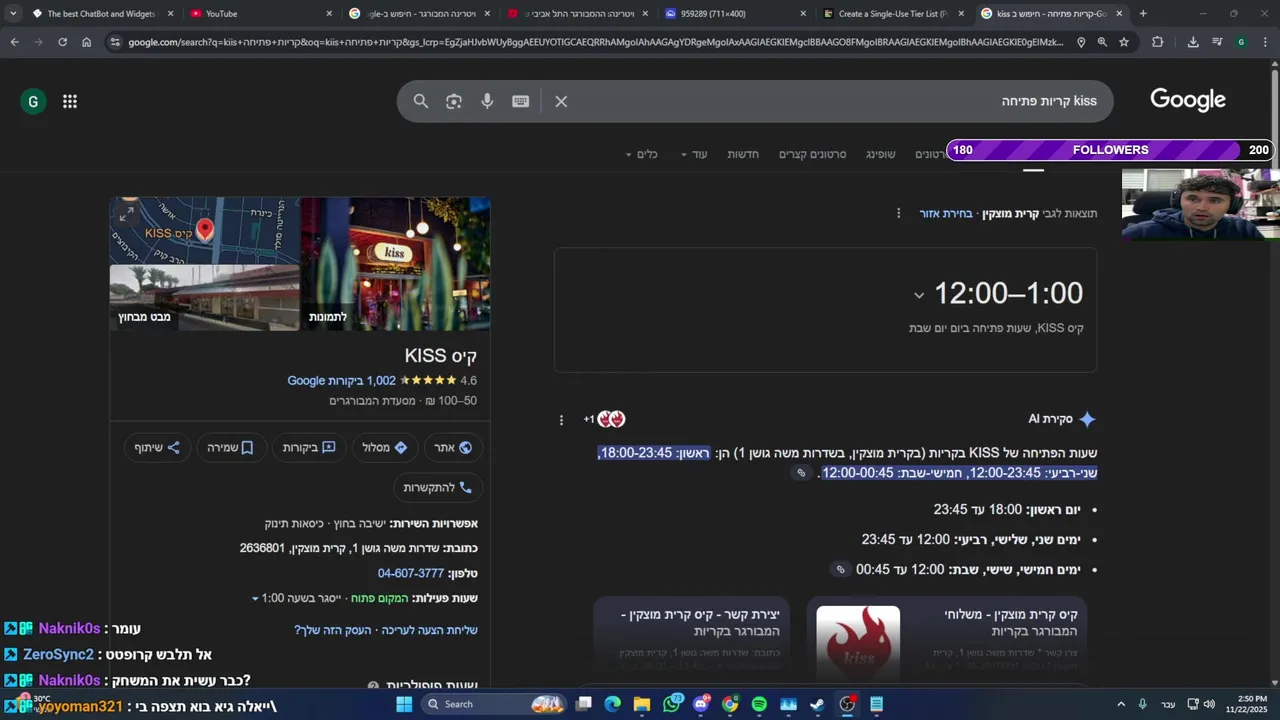This screenshot has width=1280, height=720.
Task: Open the Street View מבט מבחוץ thumbnail
Action: click(205, 298)
